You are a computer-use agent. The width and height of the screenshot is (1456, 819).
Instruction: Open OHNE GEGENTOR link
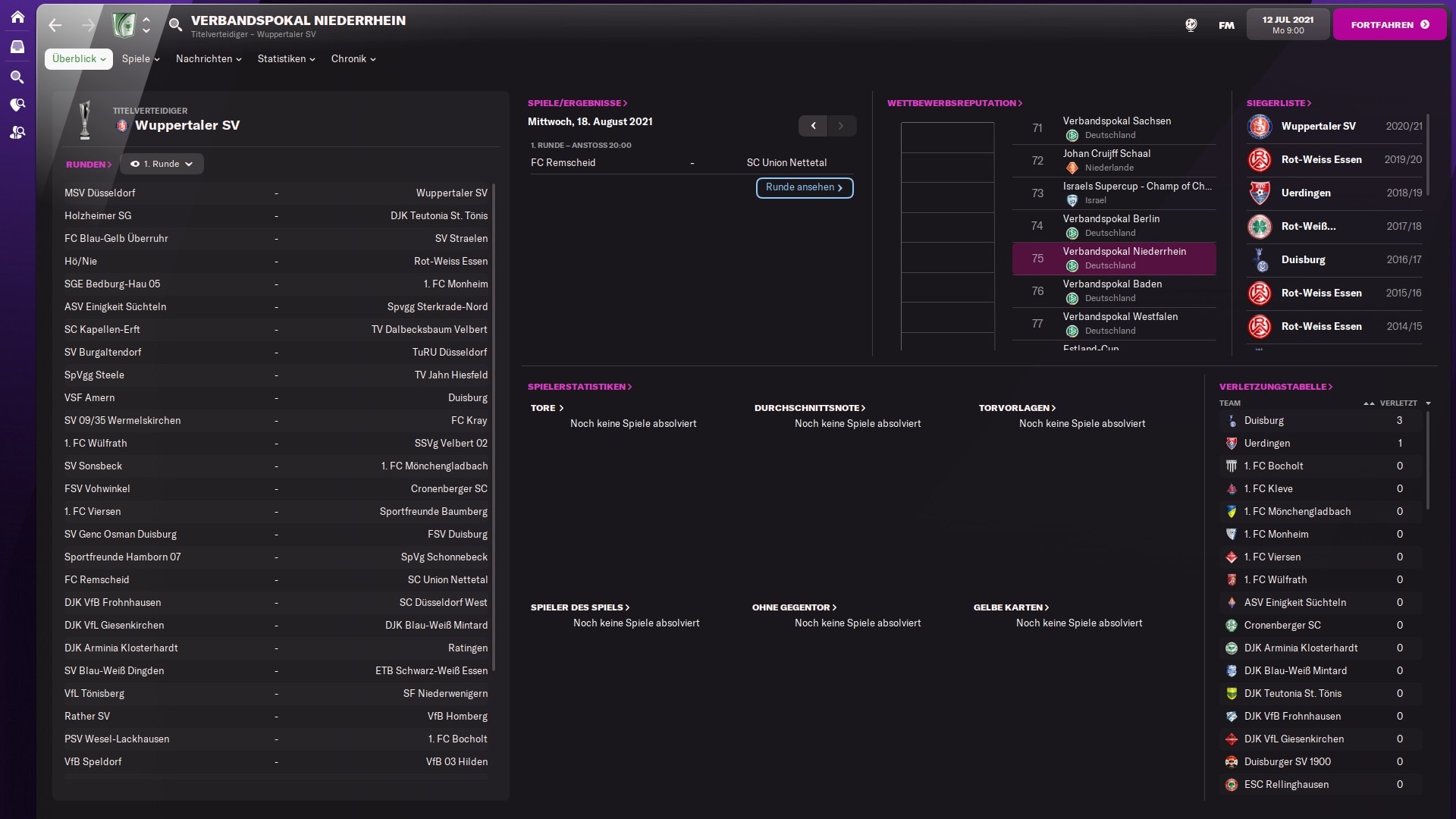[794, 607]
